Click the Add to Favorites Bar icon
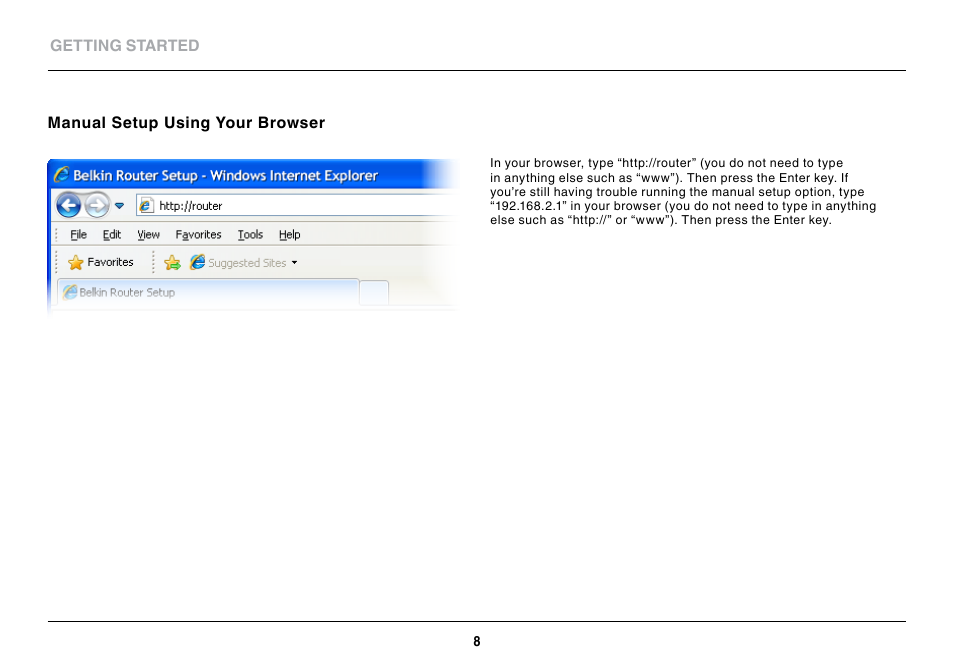The width and height of the screenshot is (954, 669). (172, 263)
